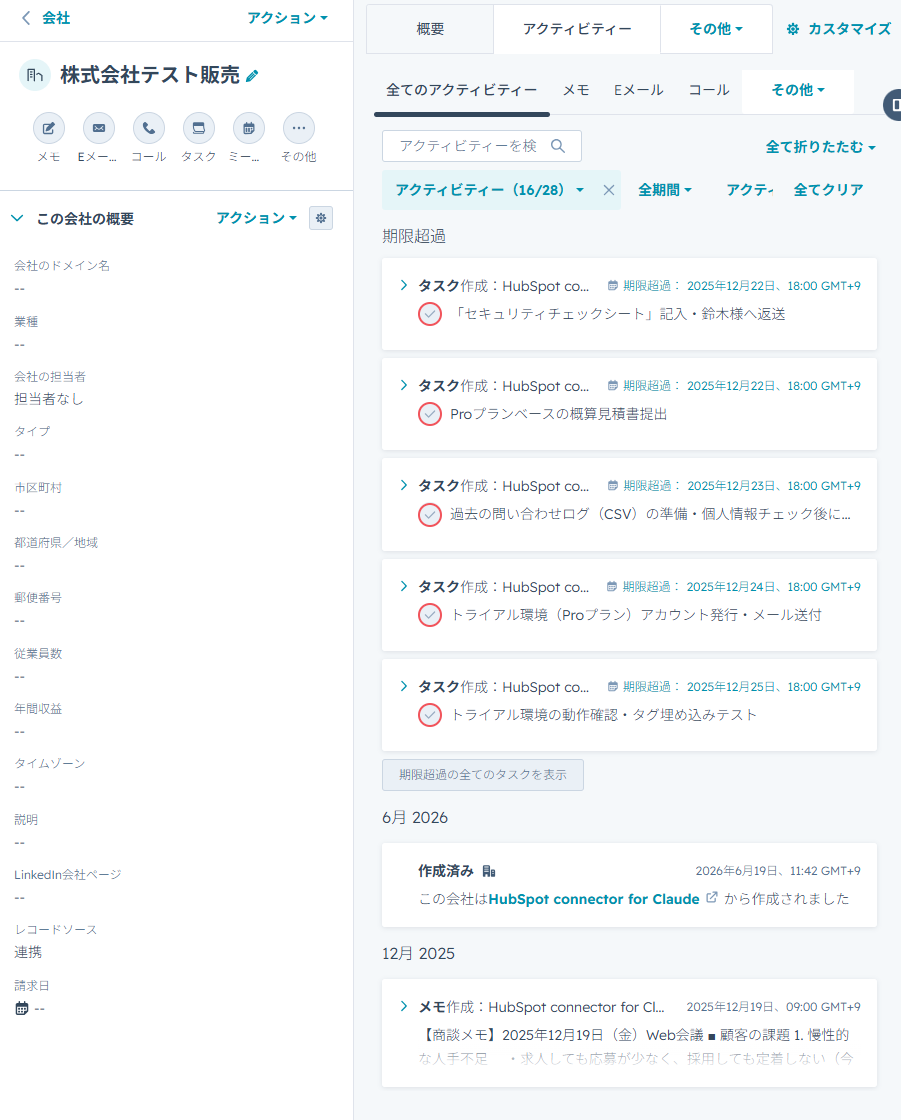Click the edit pencil next to 株式会社テスト販売

coord(252,76)
